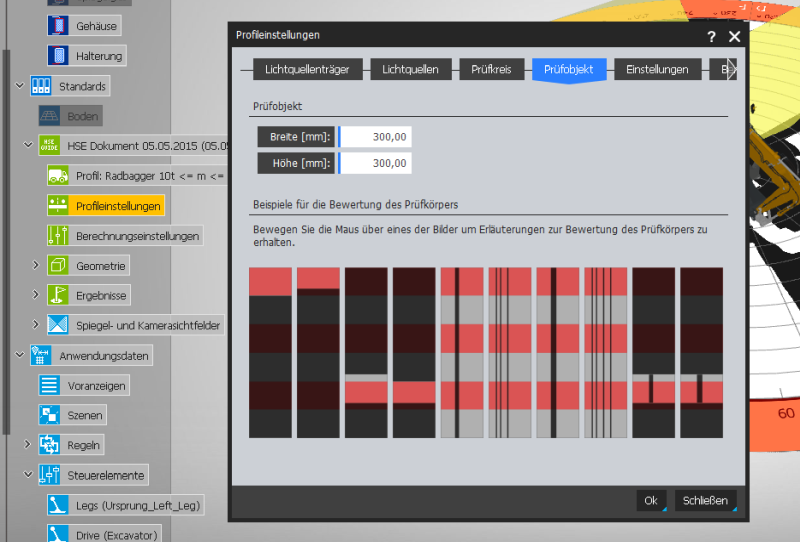Click the first Prüfkörper example image

tap(270, 352)
